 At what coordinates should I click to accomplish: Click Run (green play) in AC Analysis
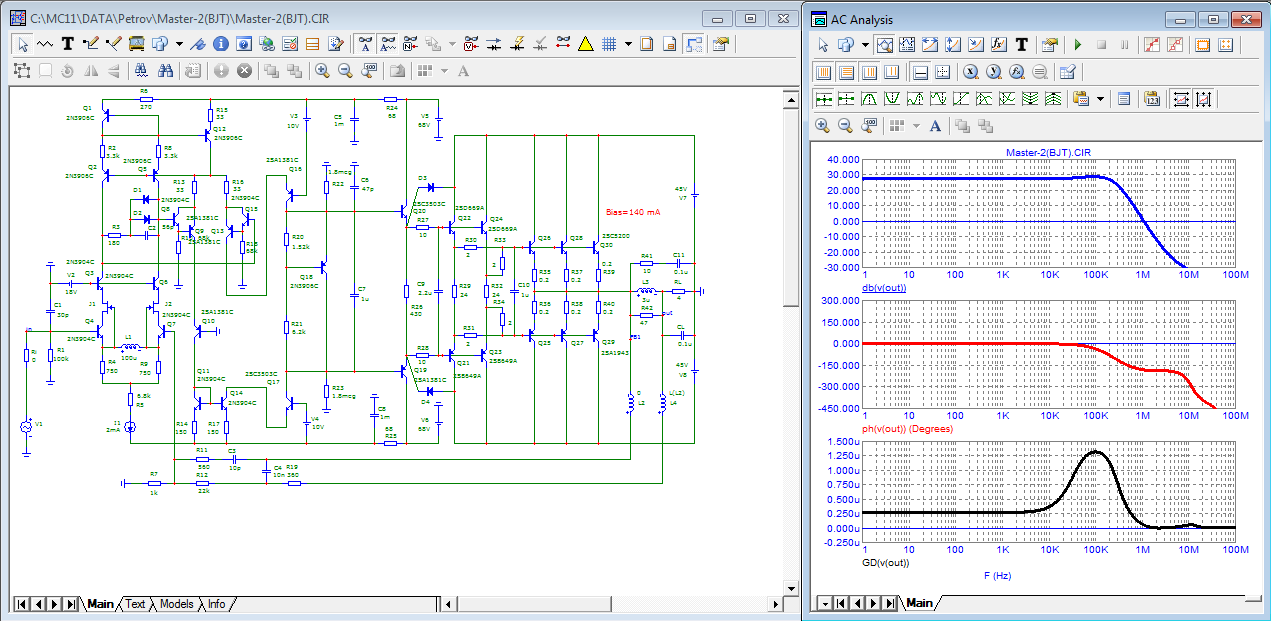pyautogui.click(x=1077, y=45)
